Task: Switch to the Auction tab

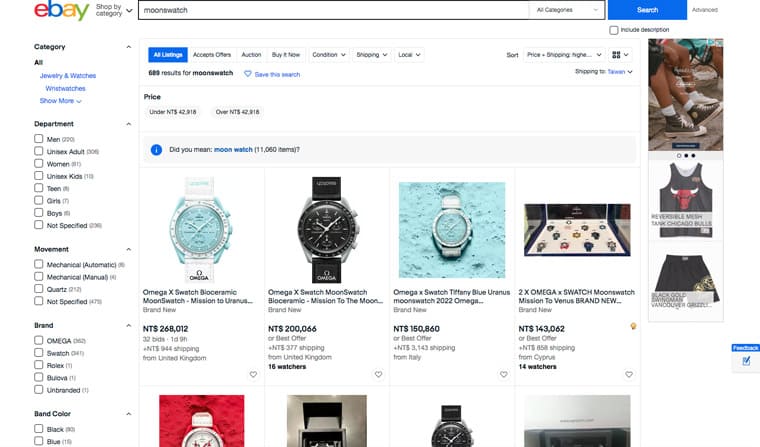Action: [251, 55]
